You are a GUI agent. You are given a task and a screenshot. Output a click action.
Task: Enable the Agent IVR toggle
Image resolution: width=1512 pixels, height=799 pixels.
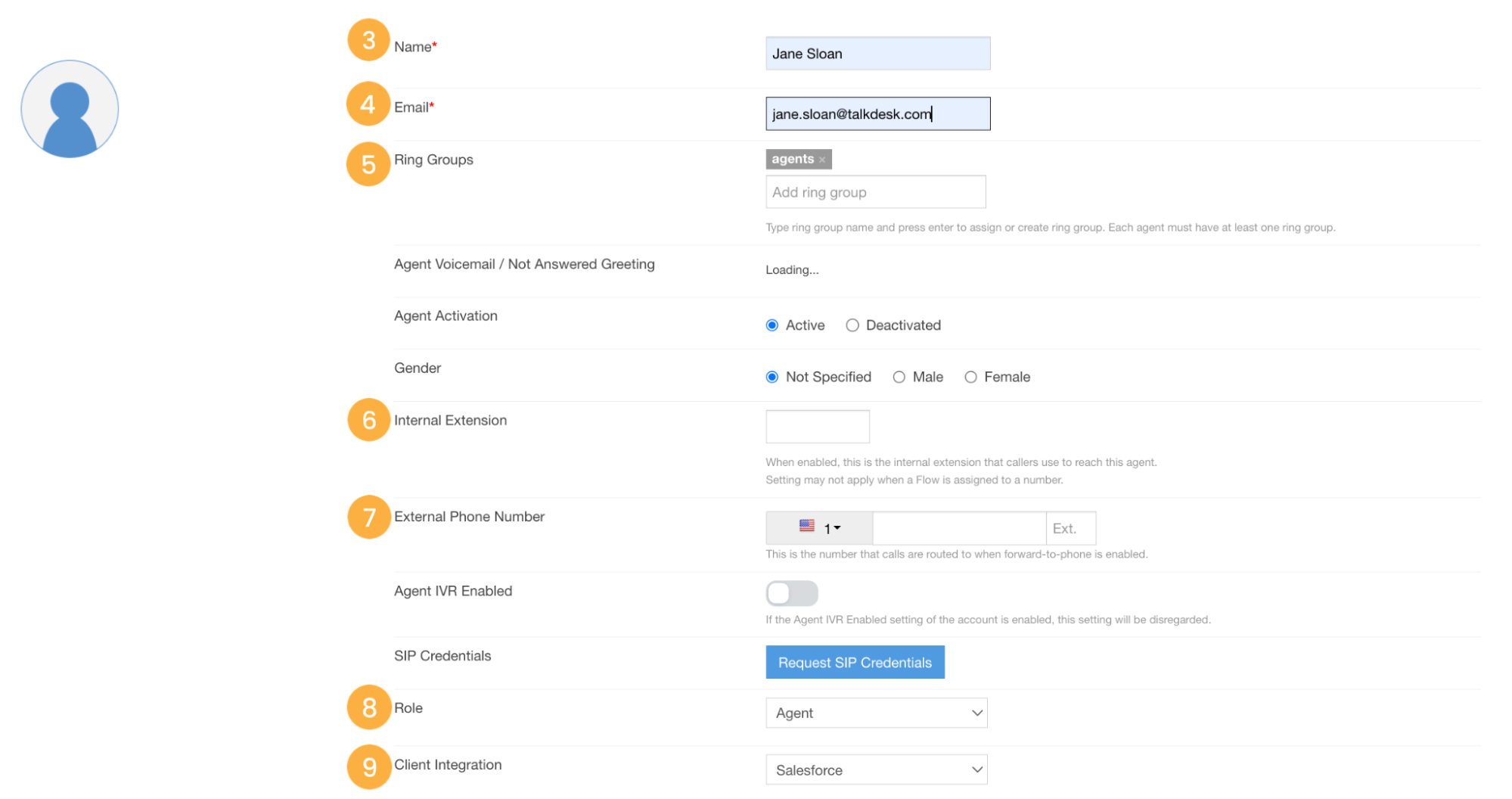(x=791, y=593)
